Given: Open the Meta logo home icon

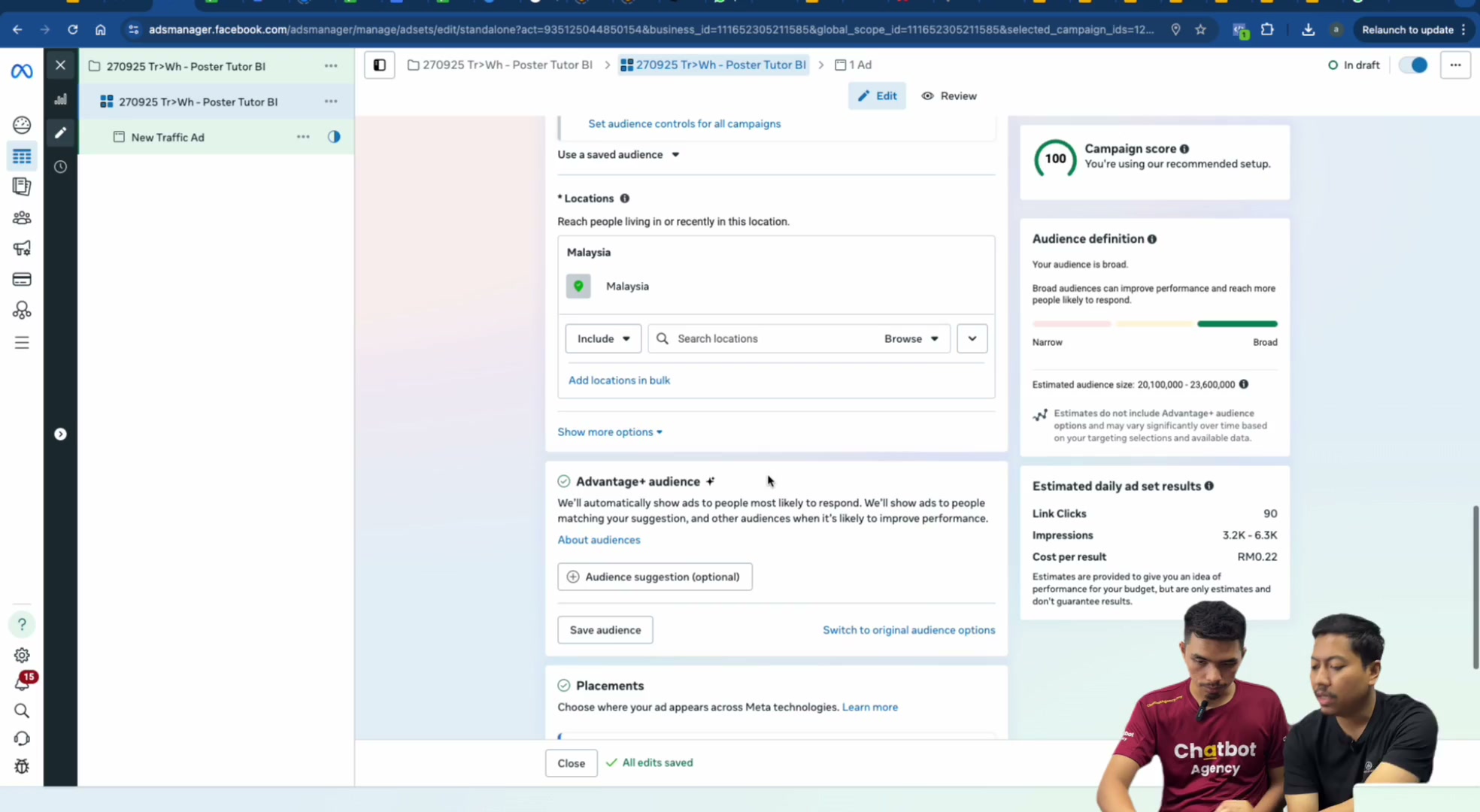Looking at the screenshot, I should click(22, 71).
